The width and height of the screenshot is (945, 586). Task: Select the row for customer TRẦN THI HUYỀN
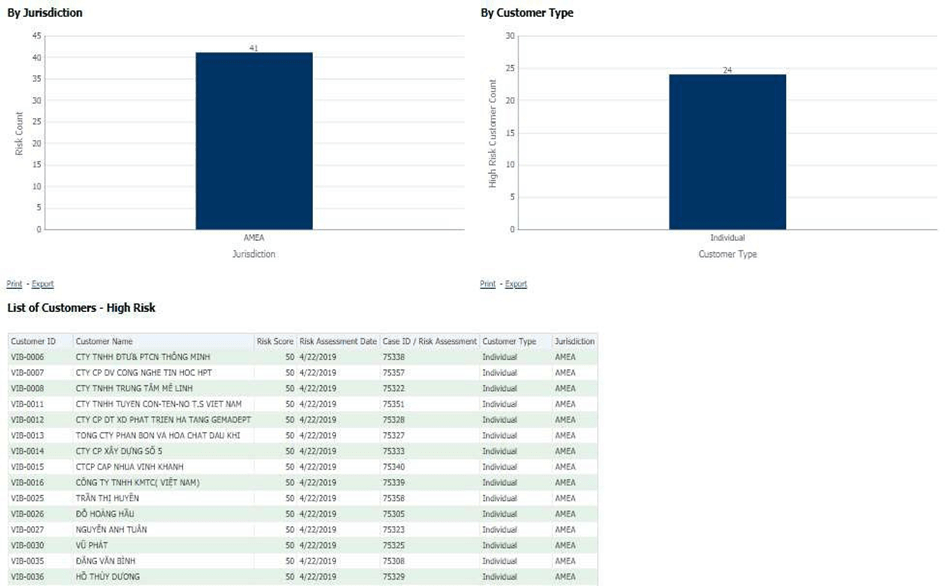tap(110, 498)
